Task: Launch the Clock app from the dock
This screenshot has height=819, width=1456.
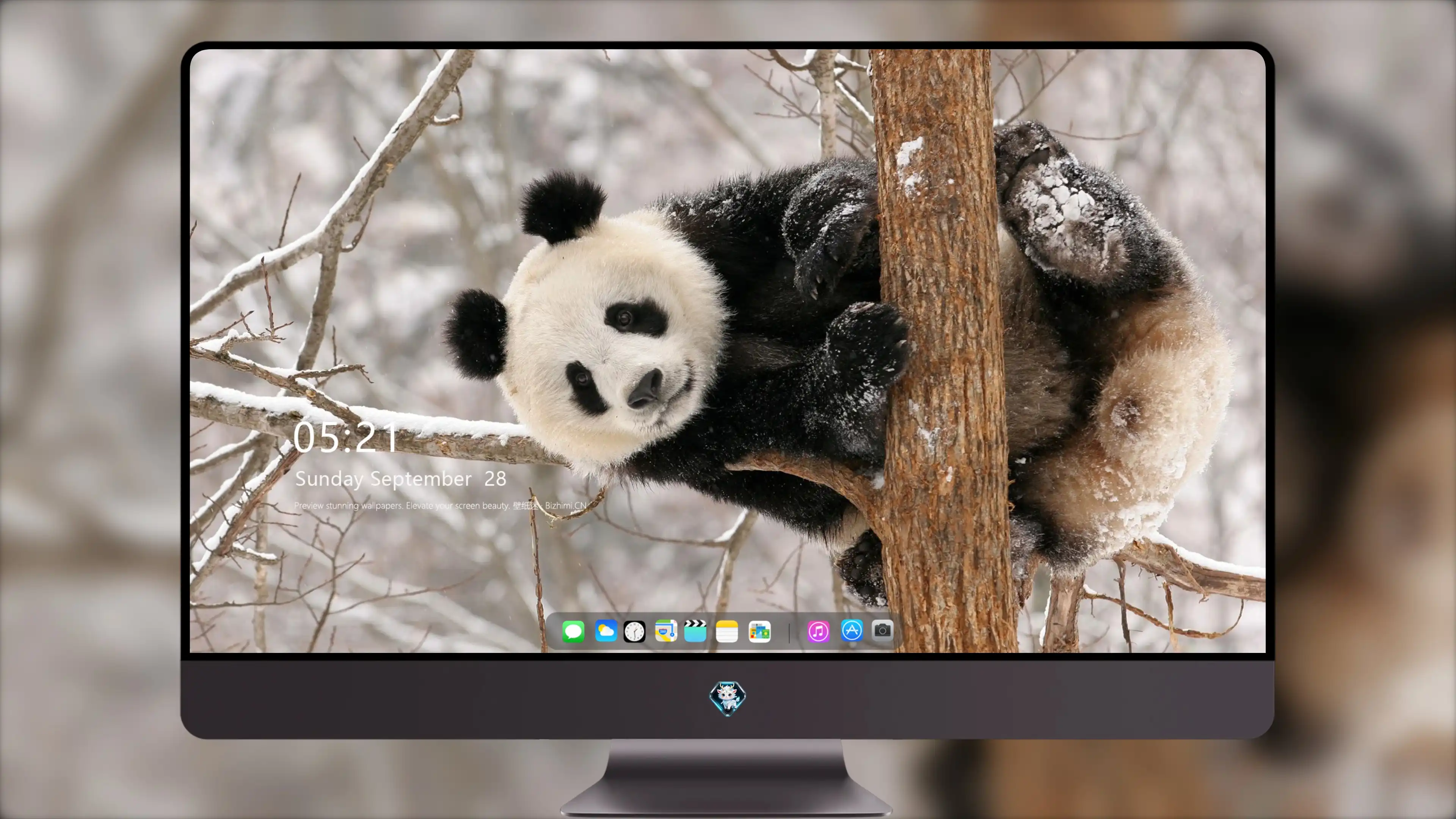Action: tap(634, 631)
